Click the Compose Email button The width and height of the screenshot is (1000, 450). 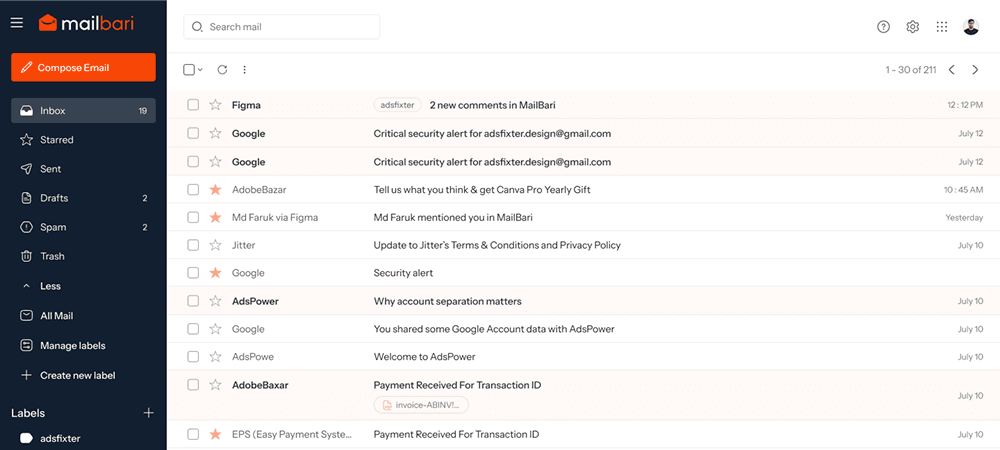pos(83,68)
